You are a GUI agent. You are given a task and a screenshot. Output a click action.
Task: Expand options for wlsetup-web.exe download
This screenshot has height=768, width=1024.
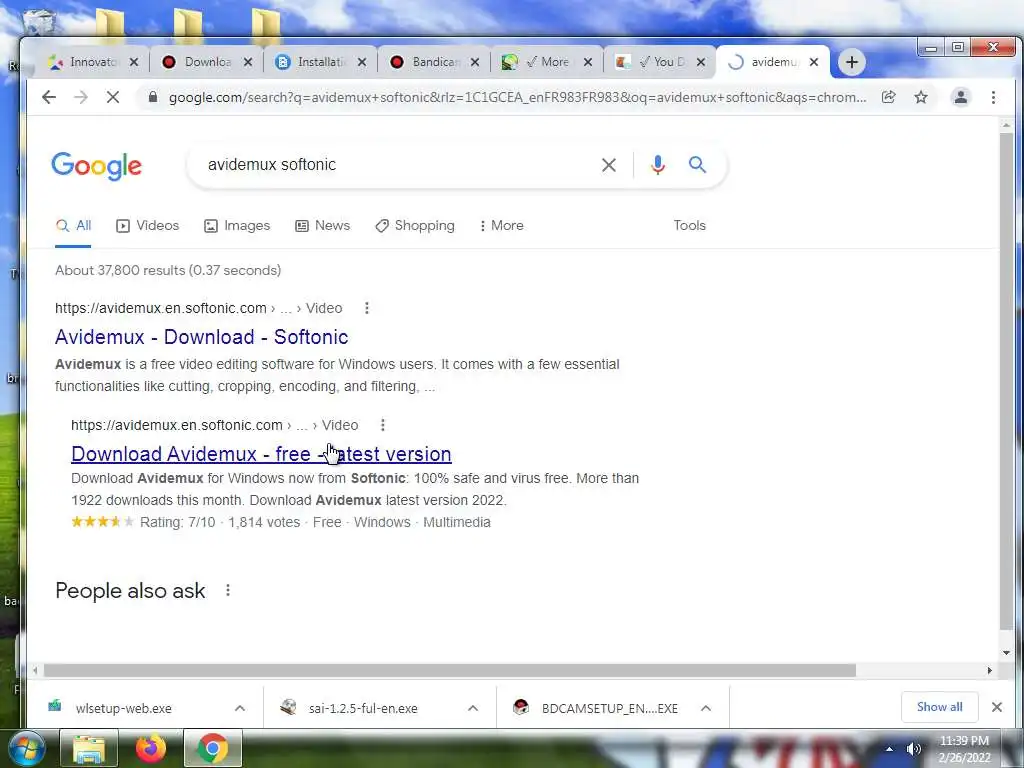click(240, 708)
